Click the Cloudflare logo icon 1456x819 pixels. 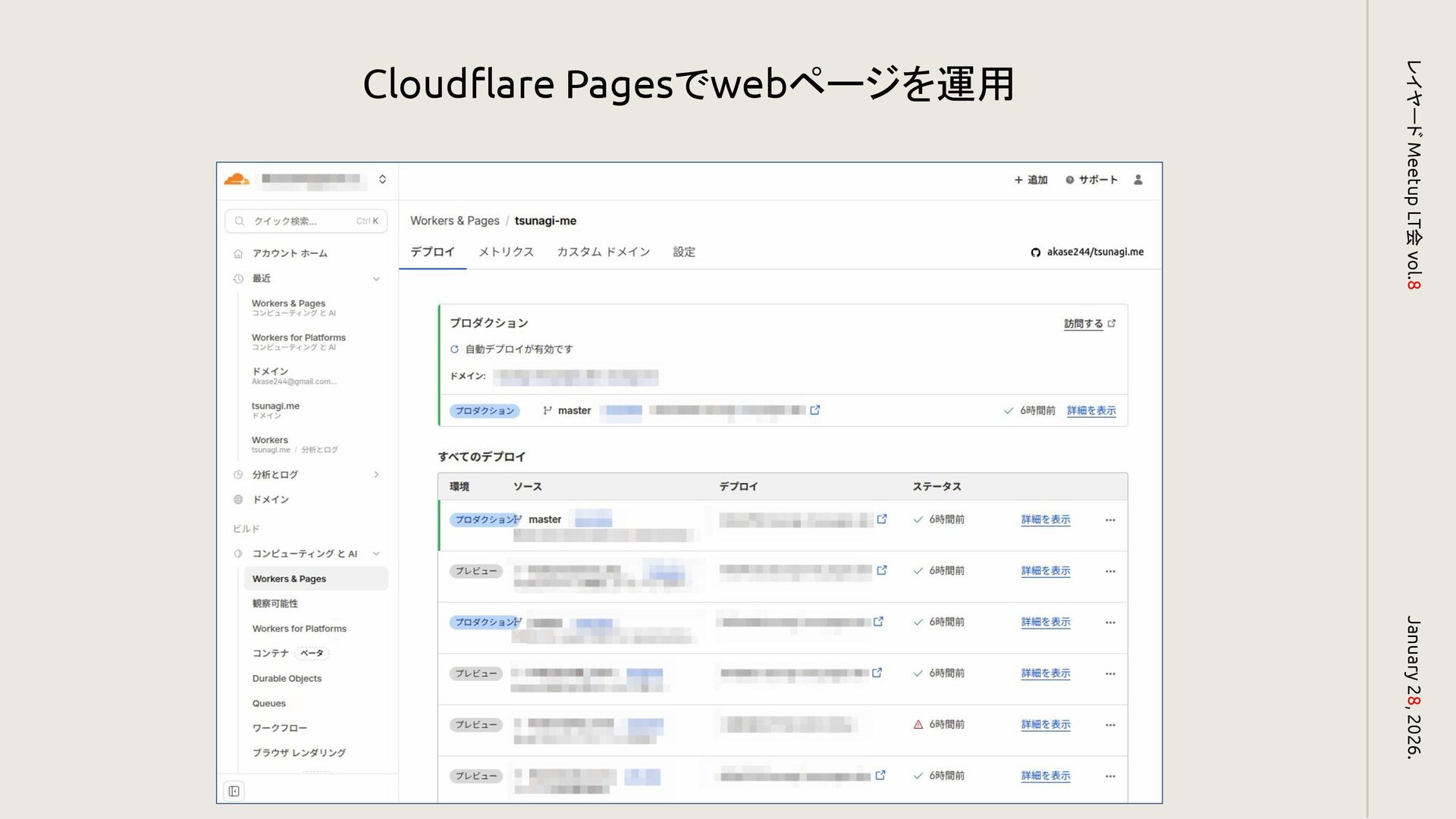[x=237, y=180]
